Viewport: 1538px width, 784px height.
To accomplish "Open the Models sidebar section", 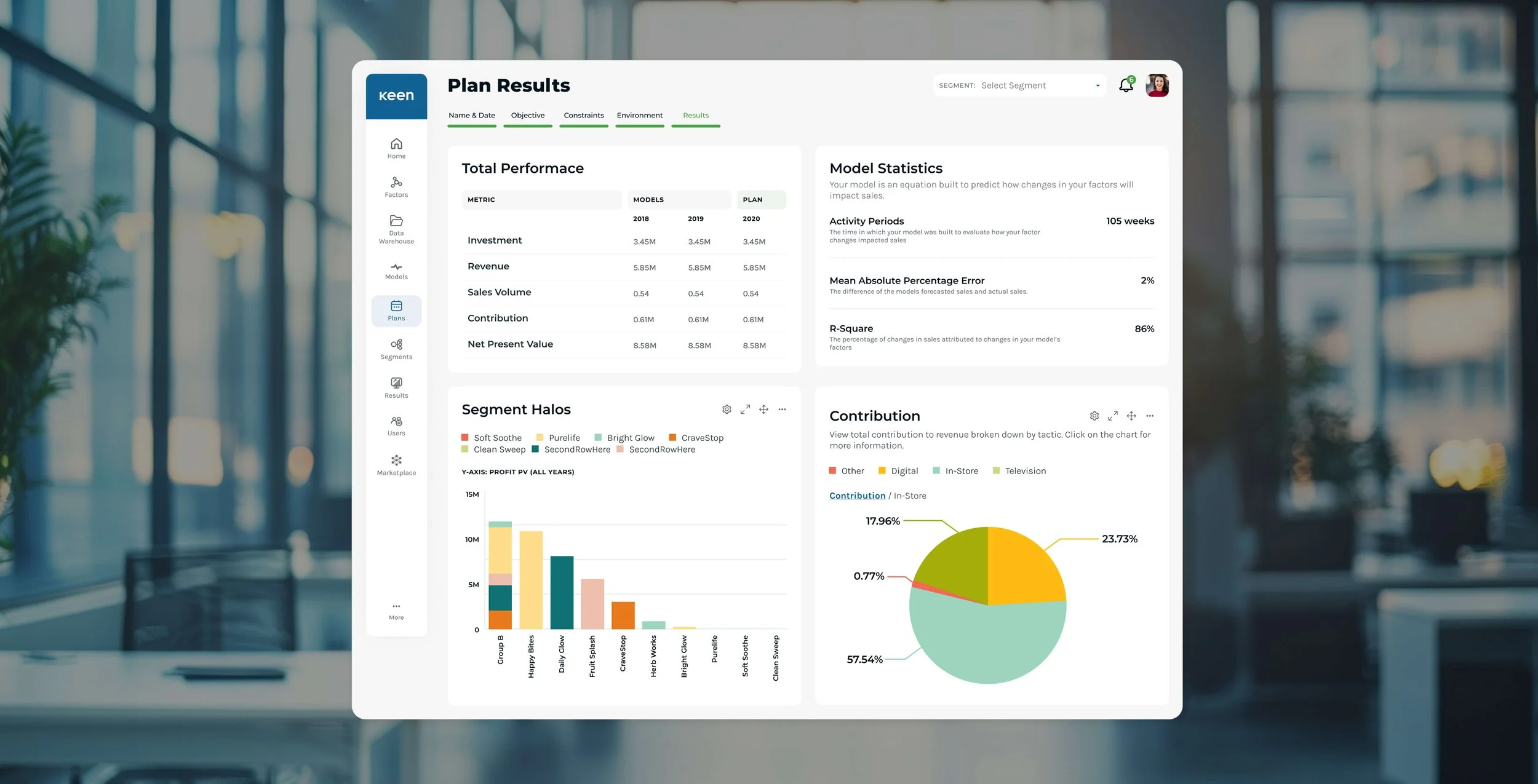I will tap(396, 271).
